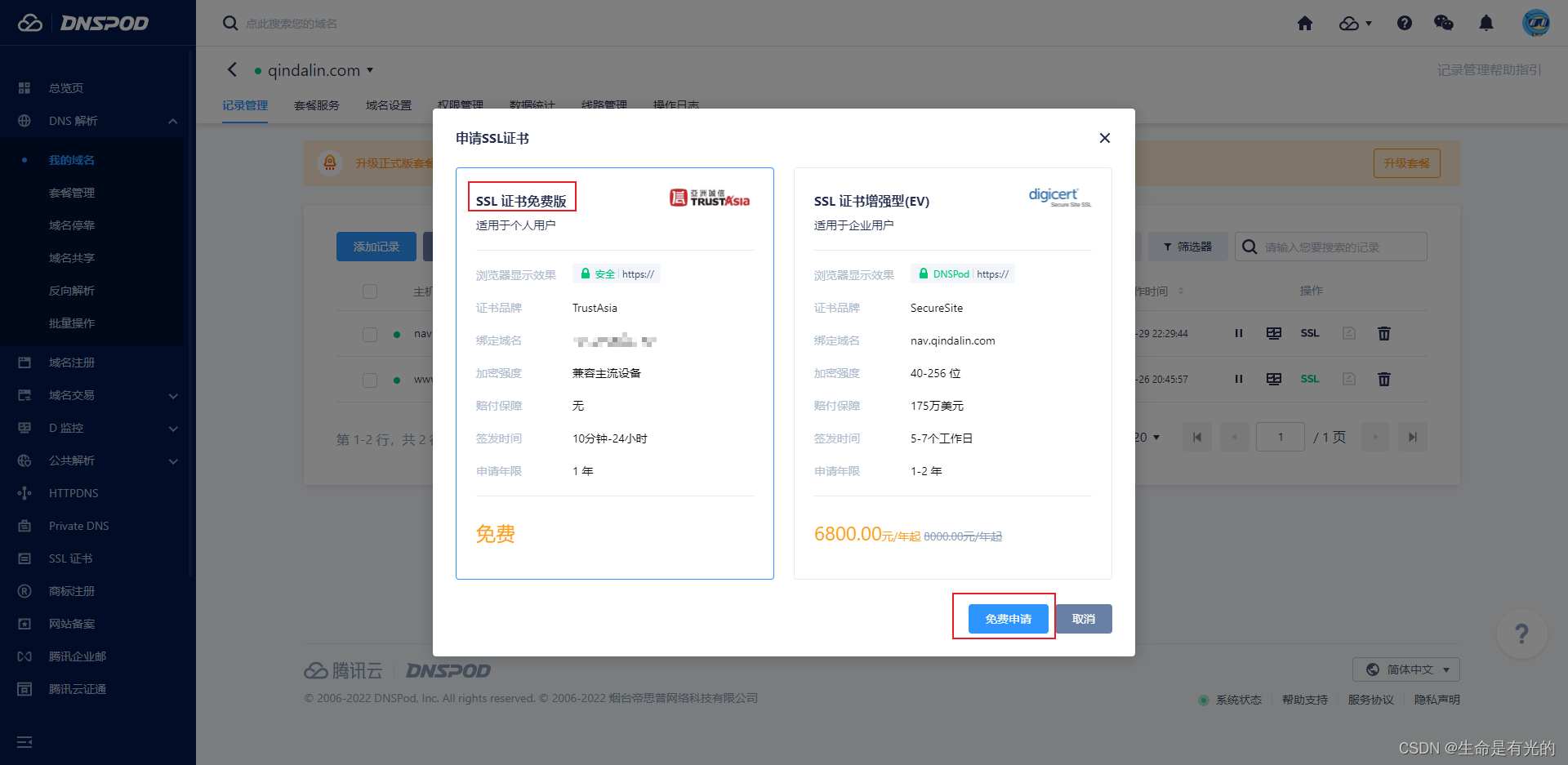1568x765 pixels.
Task: Click monitor icon in the 22:29:44 row
Action: point(1274,333)
